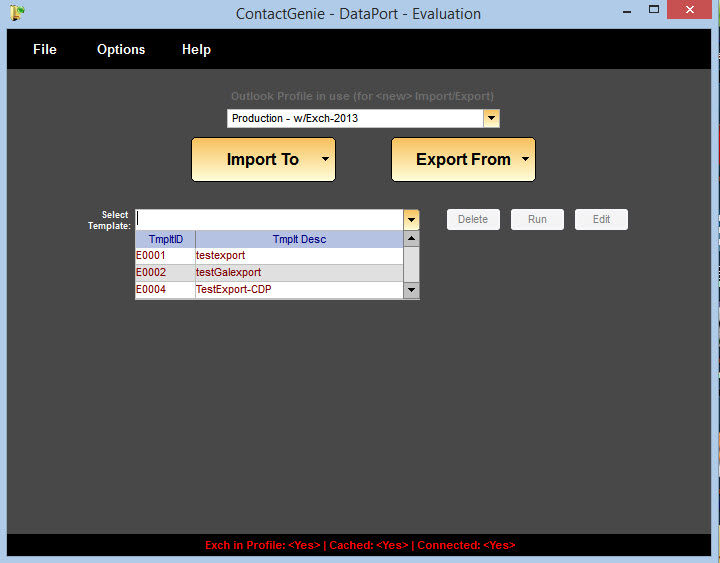This screenshot has width=720, height=563.
Task: Click the Export From button
Action: [463, 159]
